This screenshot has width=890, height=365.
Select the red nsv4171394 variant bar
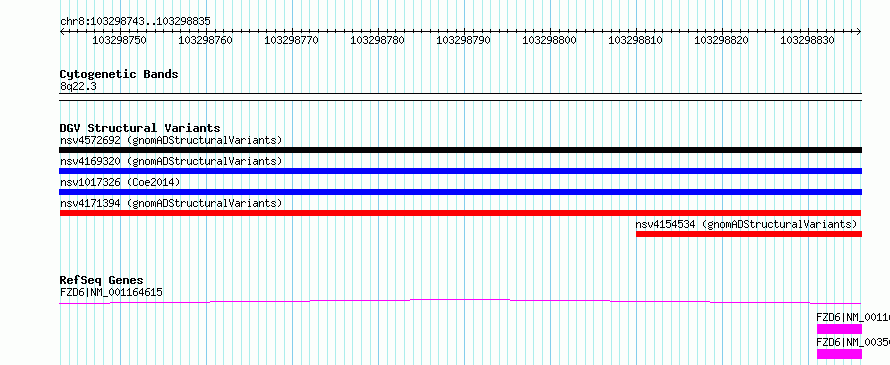[x=460, y=213]
